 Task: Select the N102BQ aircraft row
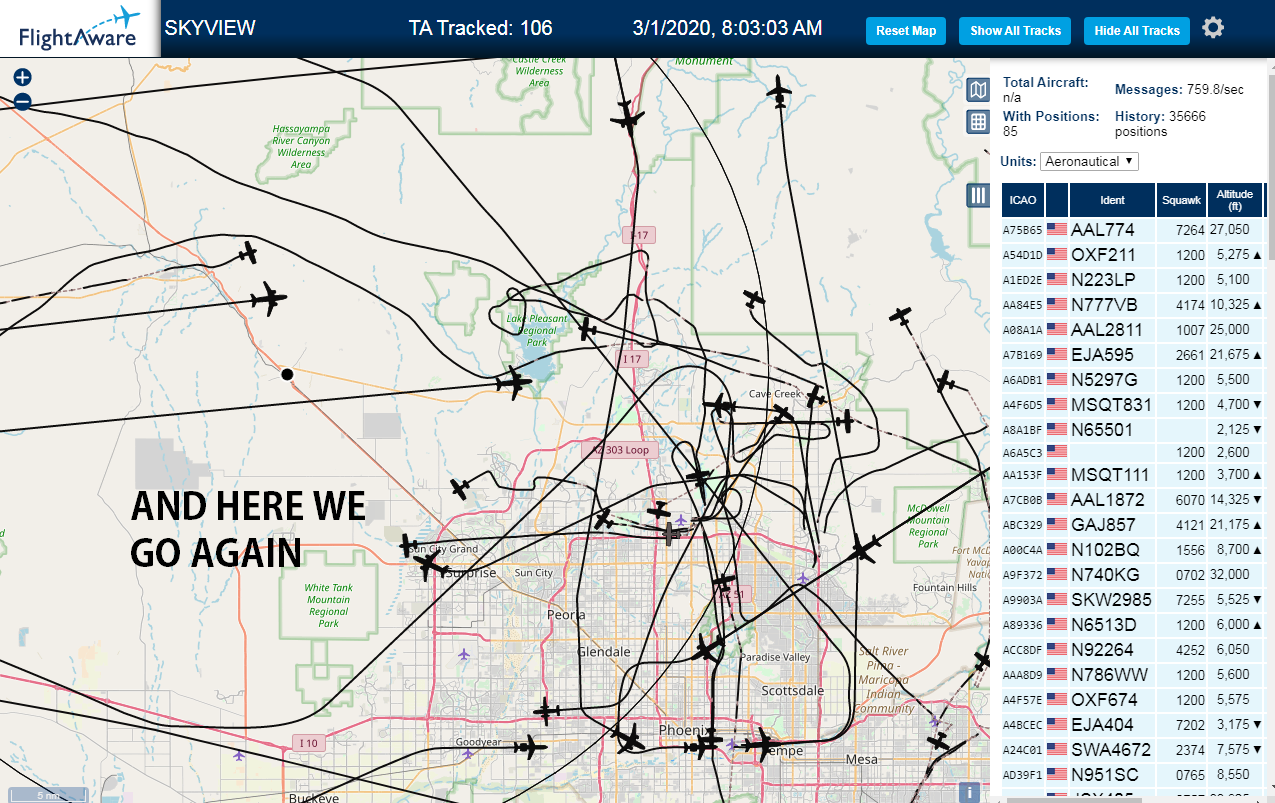[1132, 550]
